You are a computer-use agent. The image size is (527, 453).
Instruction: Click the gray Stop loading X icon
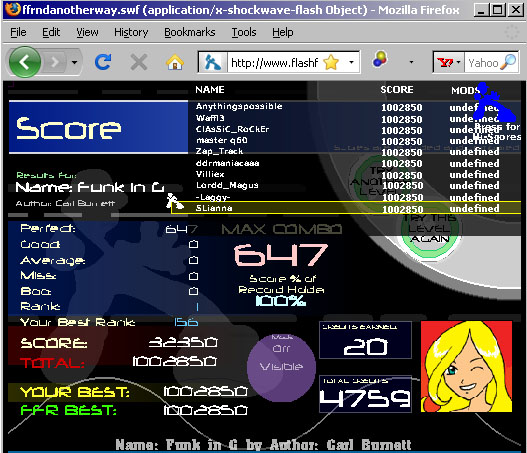(139, 62)
